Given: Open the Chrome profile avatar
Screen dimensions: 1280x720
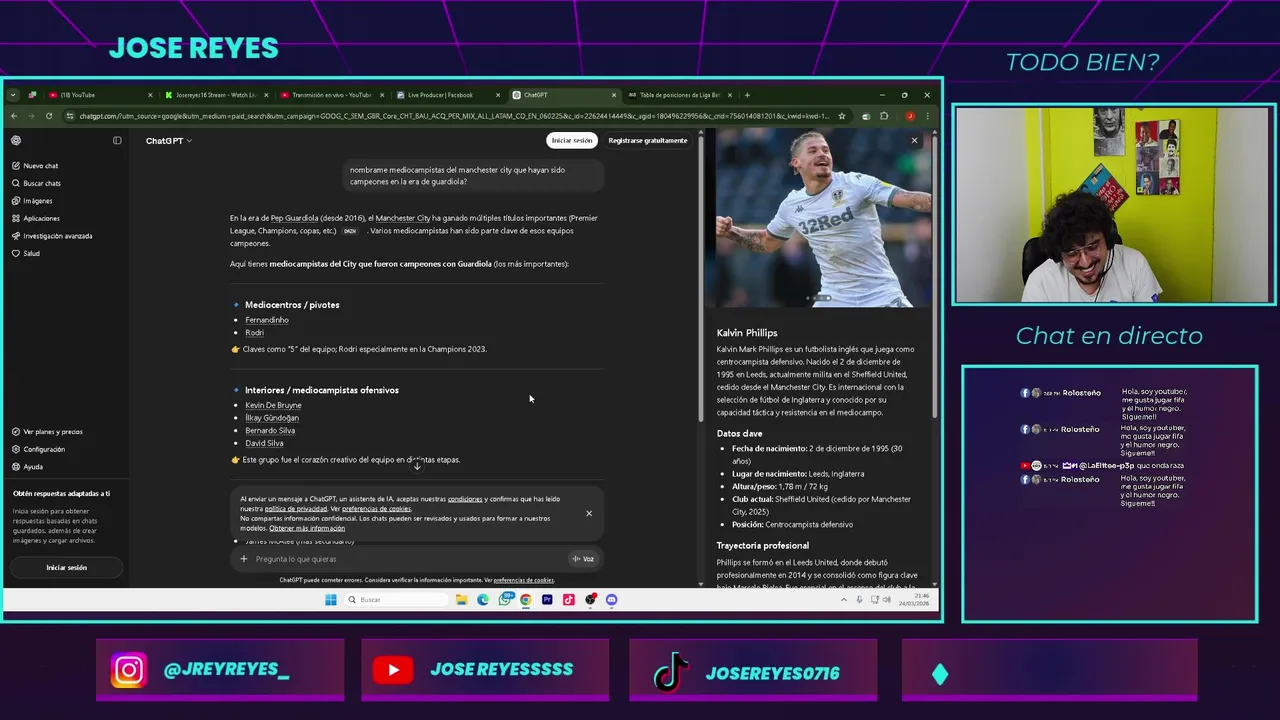Looking at the screenshot, I should 910,116.
